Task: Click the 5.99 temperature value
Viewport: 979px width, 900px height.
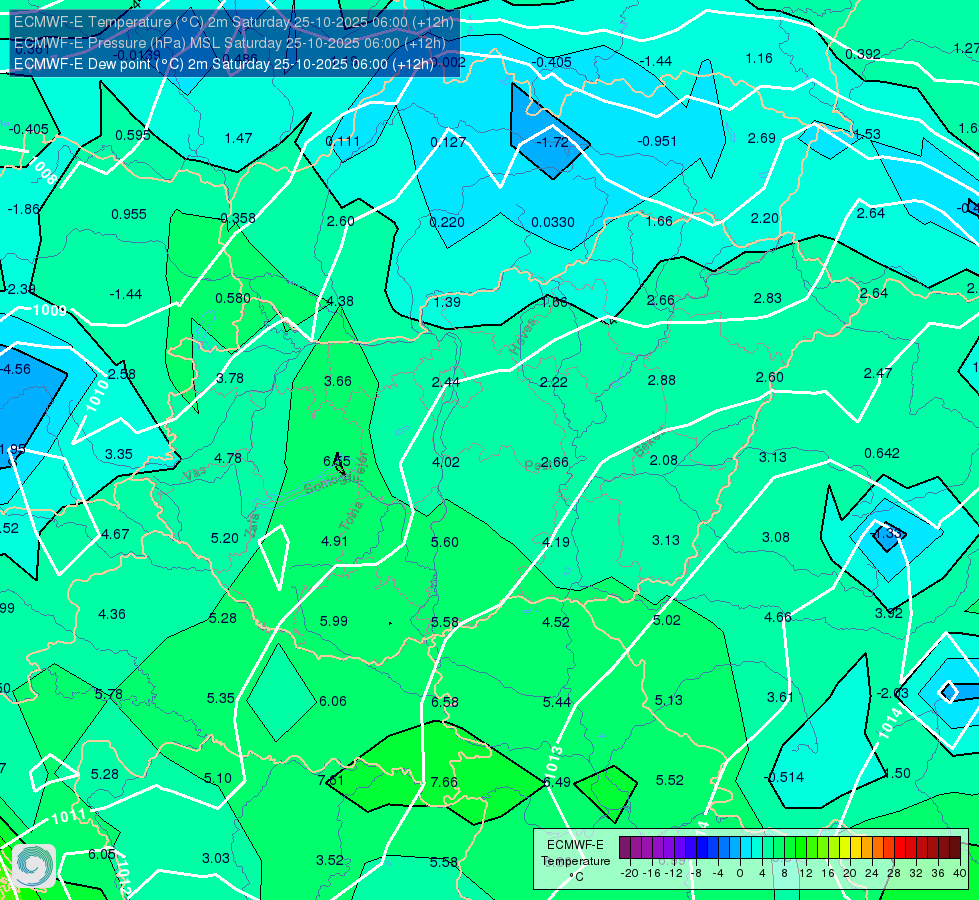Action: [x=333, y=621]
